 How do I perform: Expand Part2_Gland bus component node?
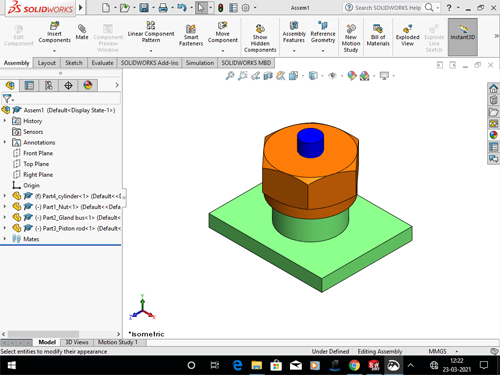pyautogui.click(x=5, y=217)
